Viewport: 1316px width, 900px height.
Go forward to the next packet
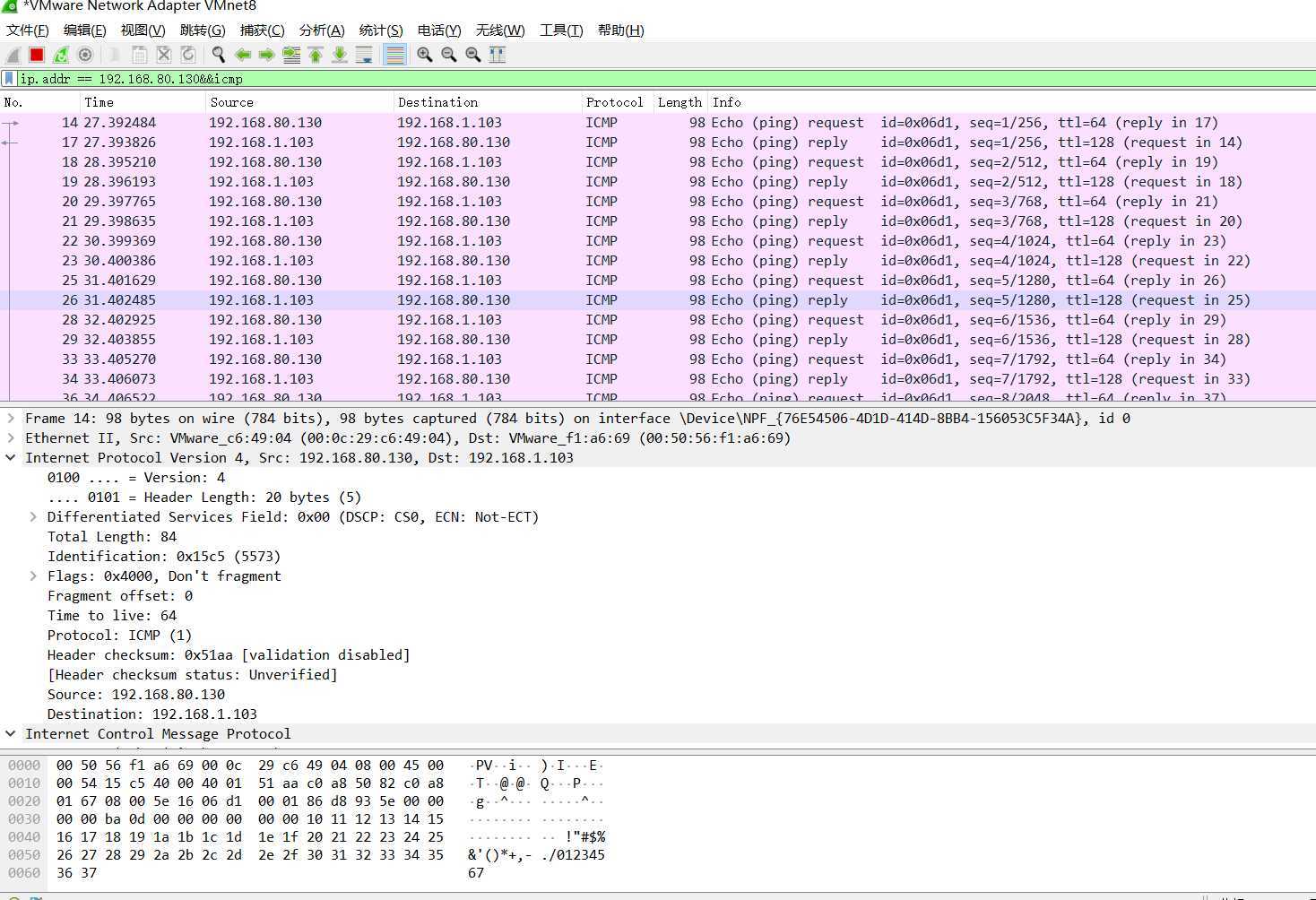266,55
